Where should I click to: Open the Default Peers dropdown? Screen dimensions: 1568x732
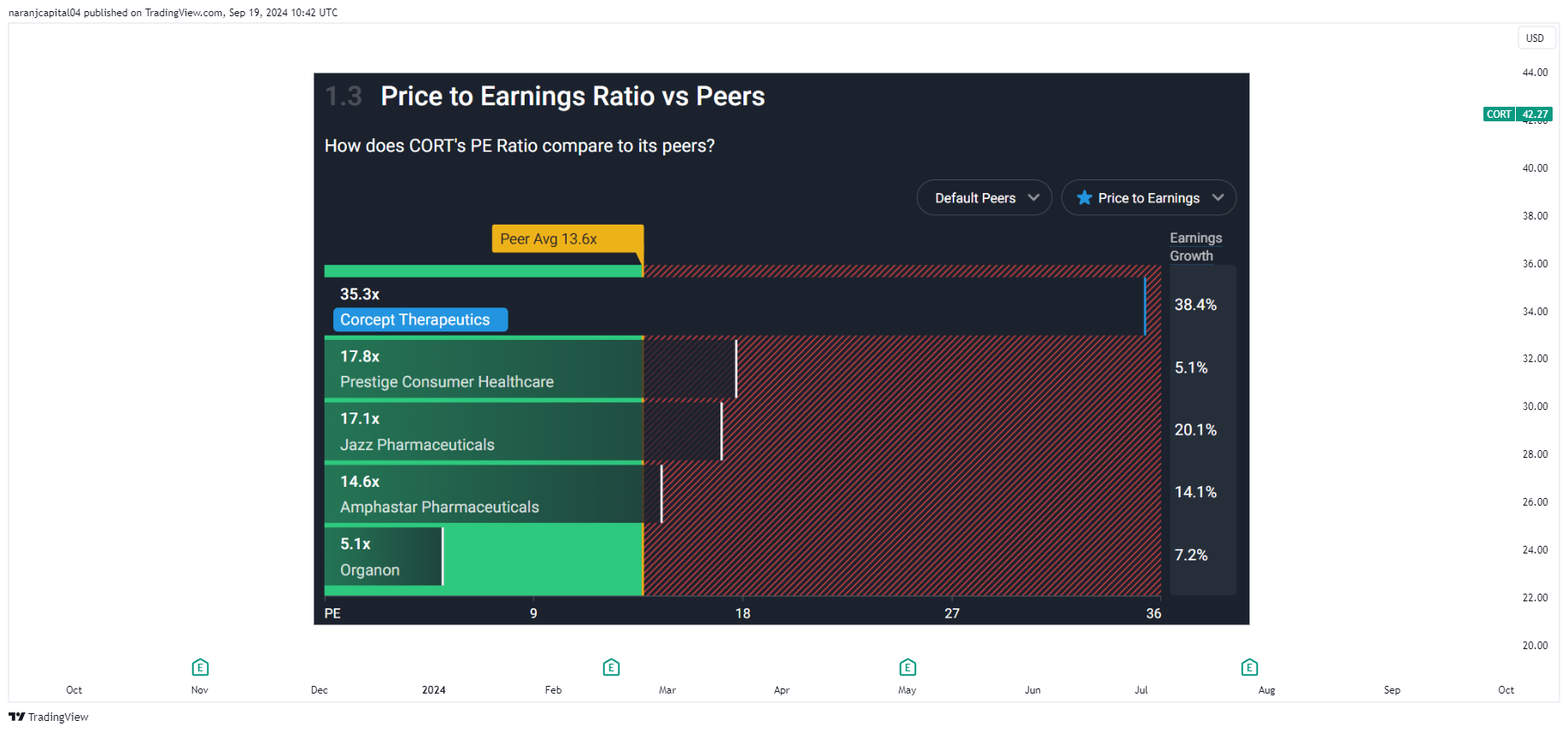(x=984, y=197)
